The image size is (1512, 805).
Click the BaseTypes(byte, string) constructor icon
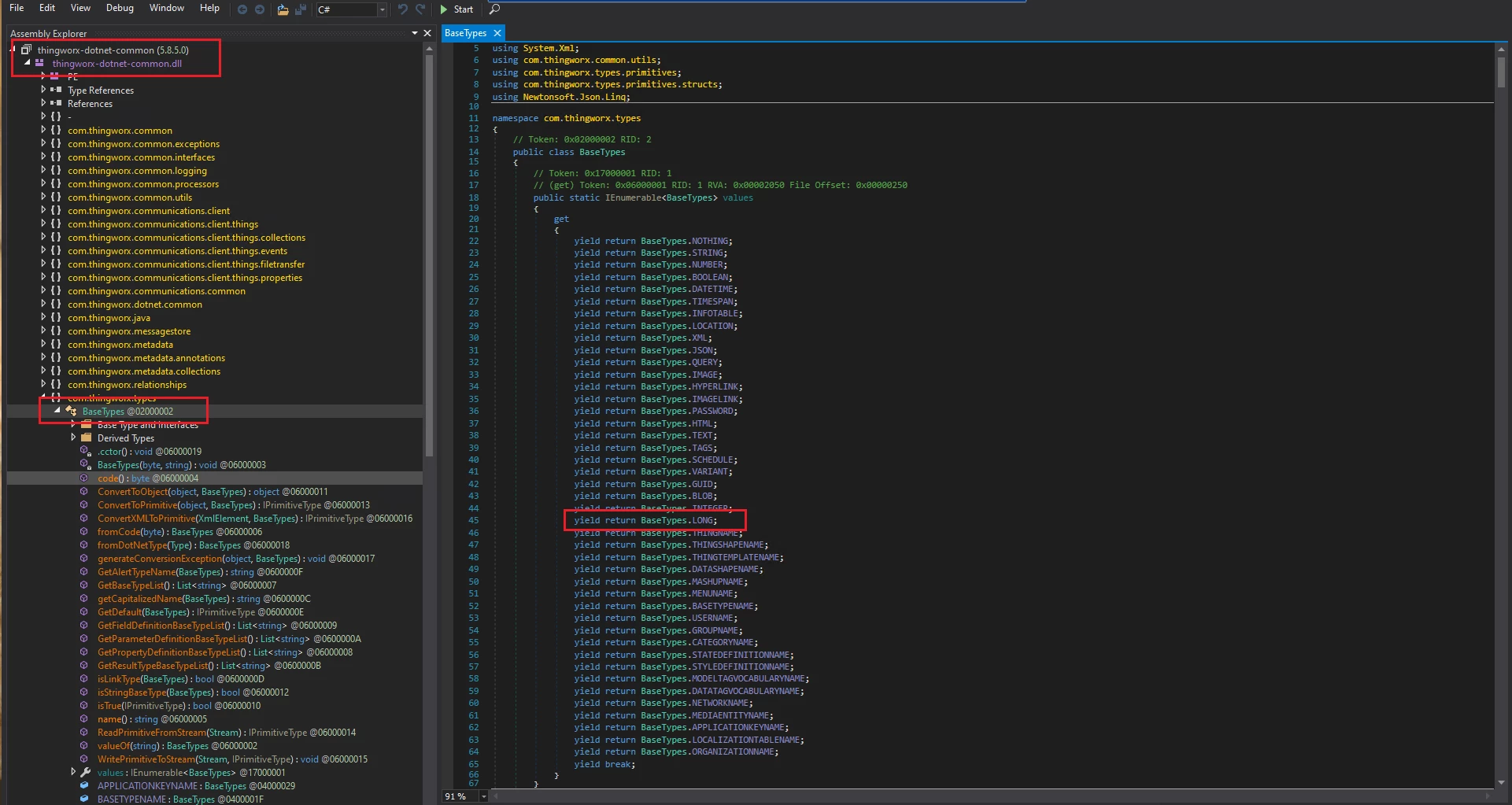pos(85,464)
